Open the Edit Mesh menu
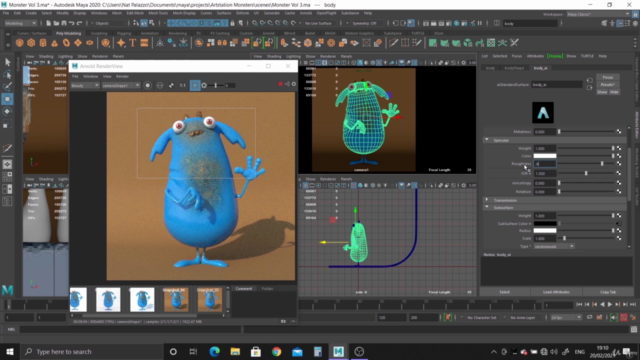This screenshot has width=640, height=360. 135,13
